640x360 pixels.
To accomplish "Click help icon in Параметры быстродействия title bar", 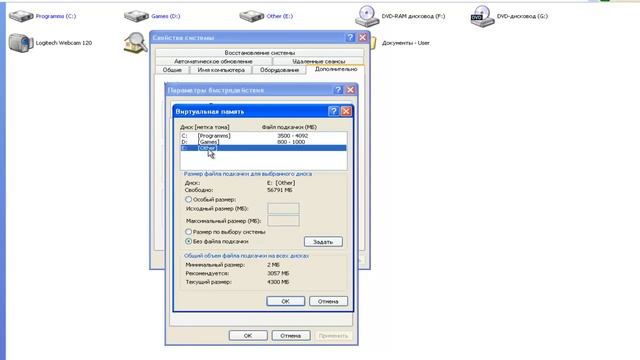I will click(x=338, y=90).
